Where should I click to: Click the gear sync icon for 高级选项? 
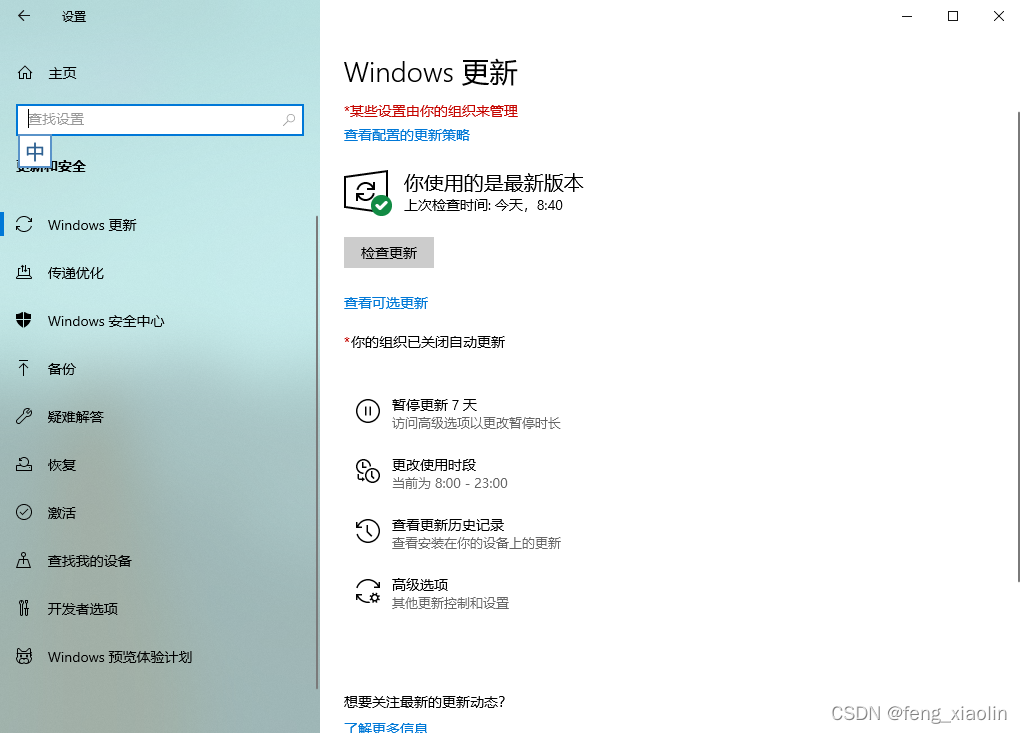click(x=368, y=591)
